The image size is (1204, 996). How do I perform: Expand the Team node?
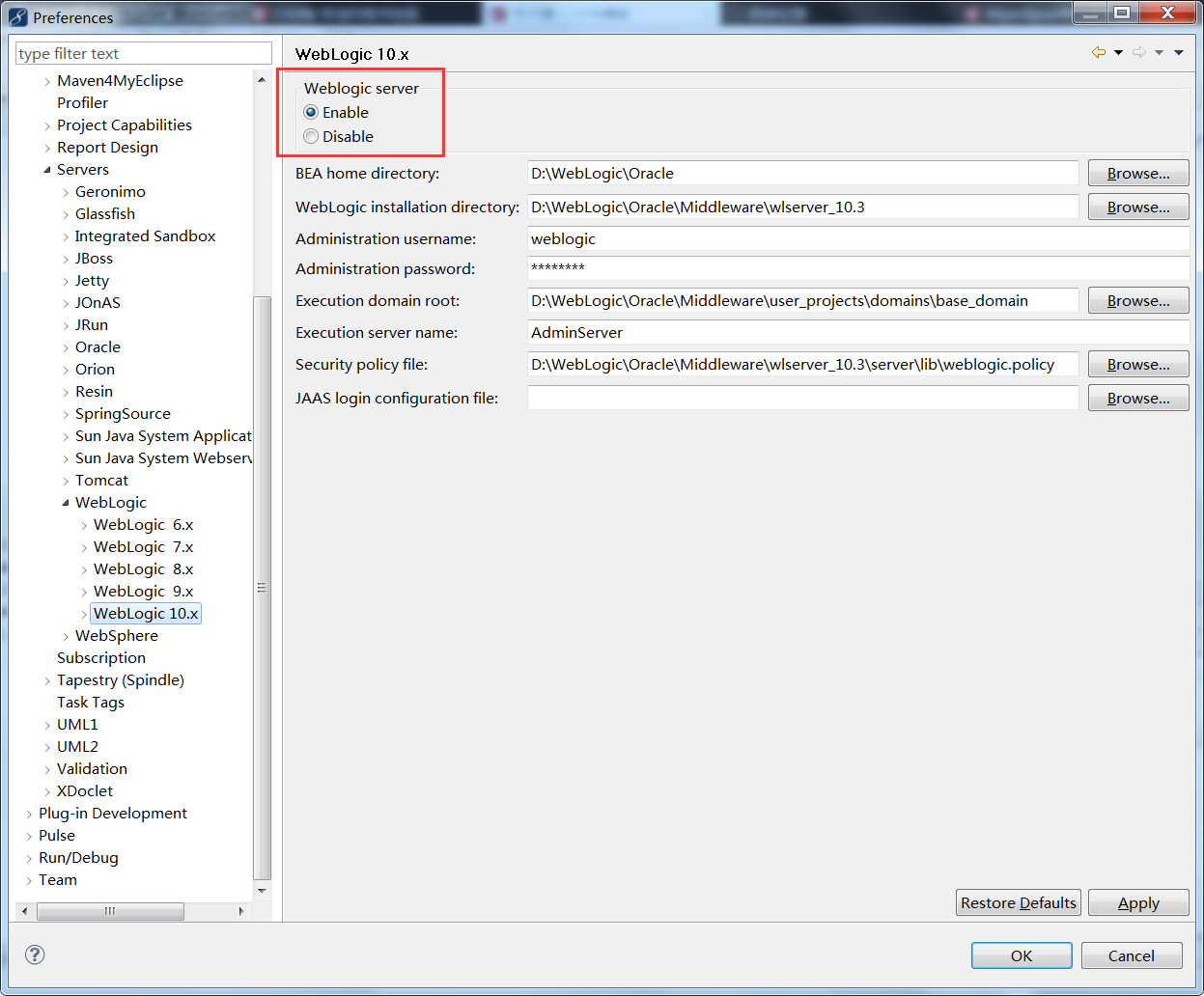click(29, 880)
